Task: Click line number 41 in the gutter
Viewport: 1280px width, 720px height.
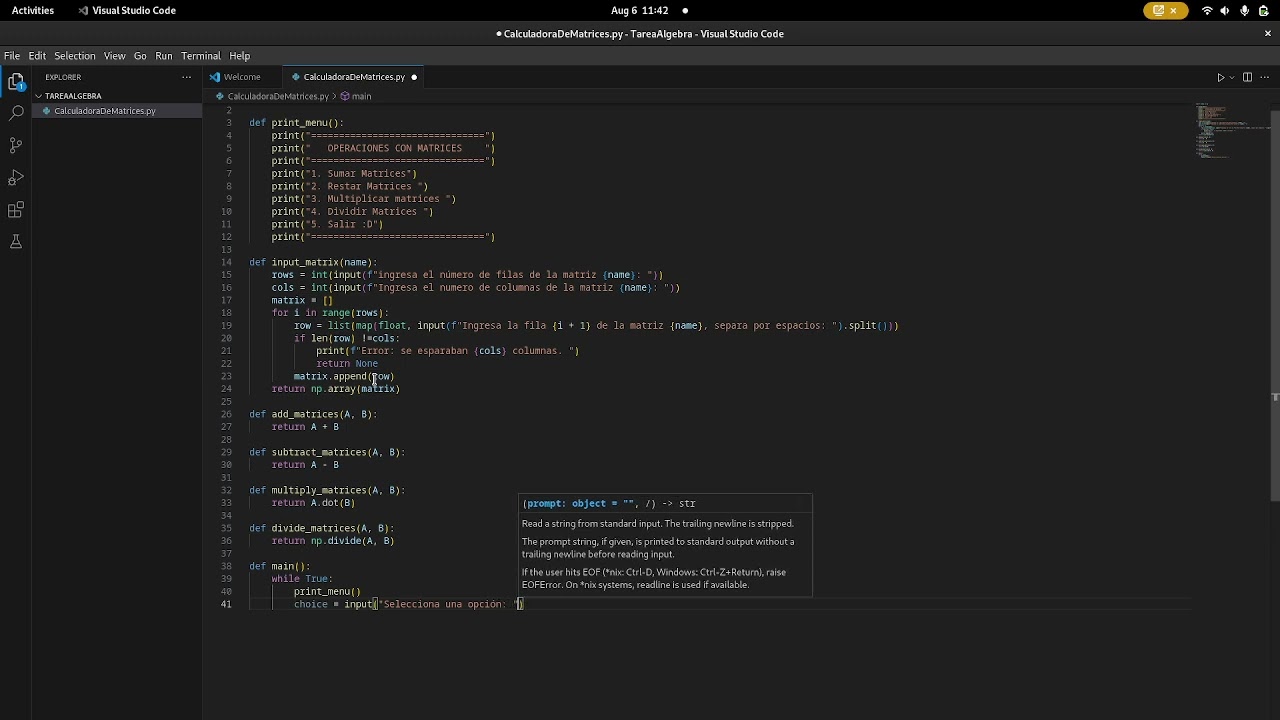Action: 226,604
